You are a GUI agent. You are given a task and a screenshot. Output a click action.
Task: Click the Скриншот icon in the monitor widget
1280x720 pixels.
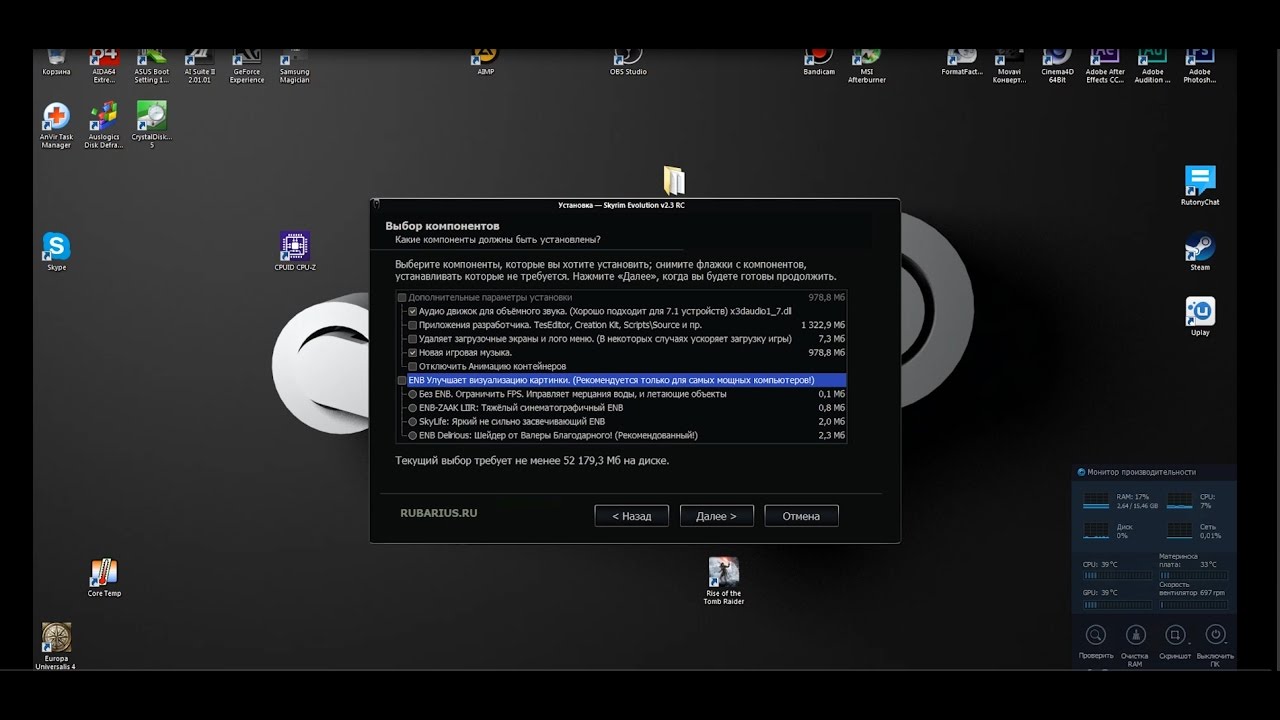(1175, 634)
